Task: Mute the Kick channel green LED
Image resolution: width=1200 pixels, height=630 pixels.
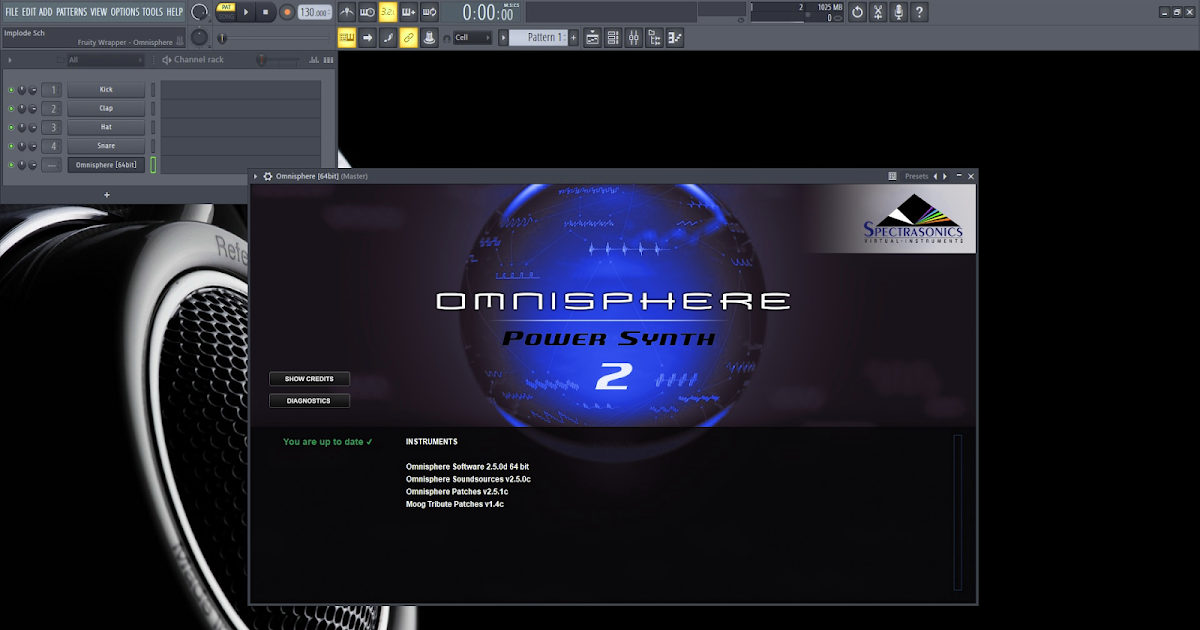Action: [x=11, y=90]
